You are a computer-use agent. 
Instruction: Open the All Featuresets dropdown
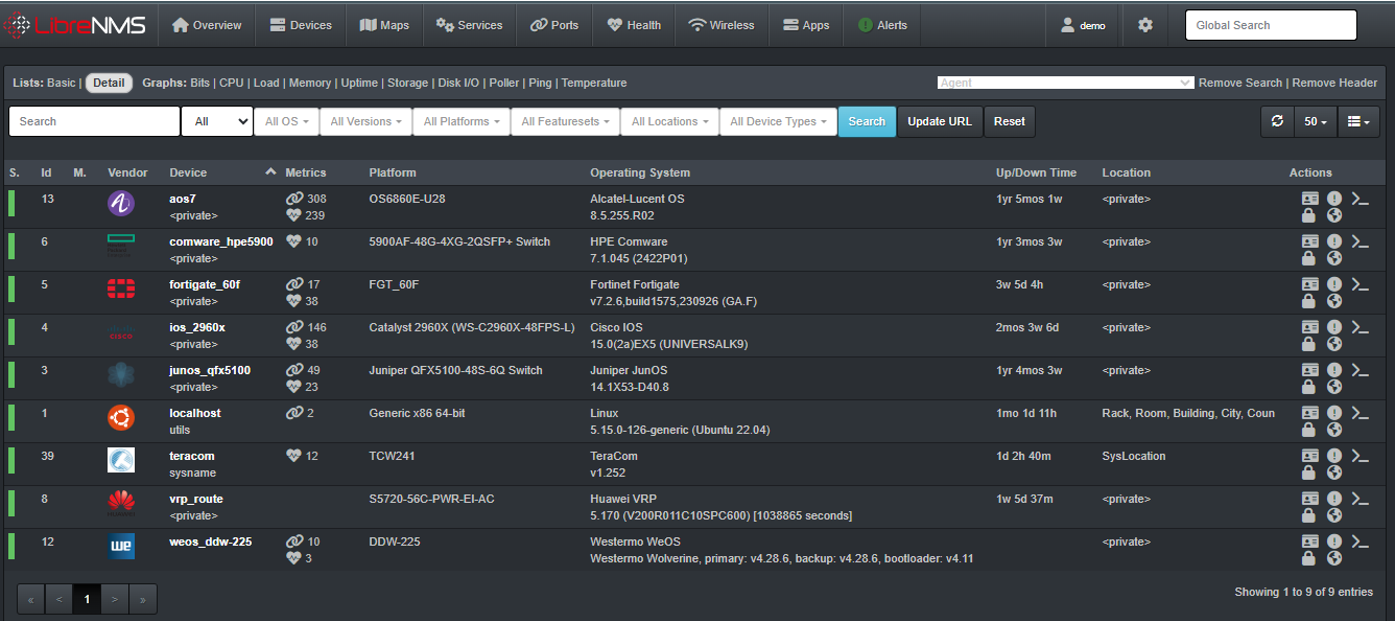pyautogui.click(x=565, y=121)
